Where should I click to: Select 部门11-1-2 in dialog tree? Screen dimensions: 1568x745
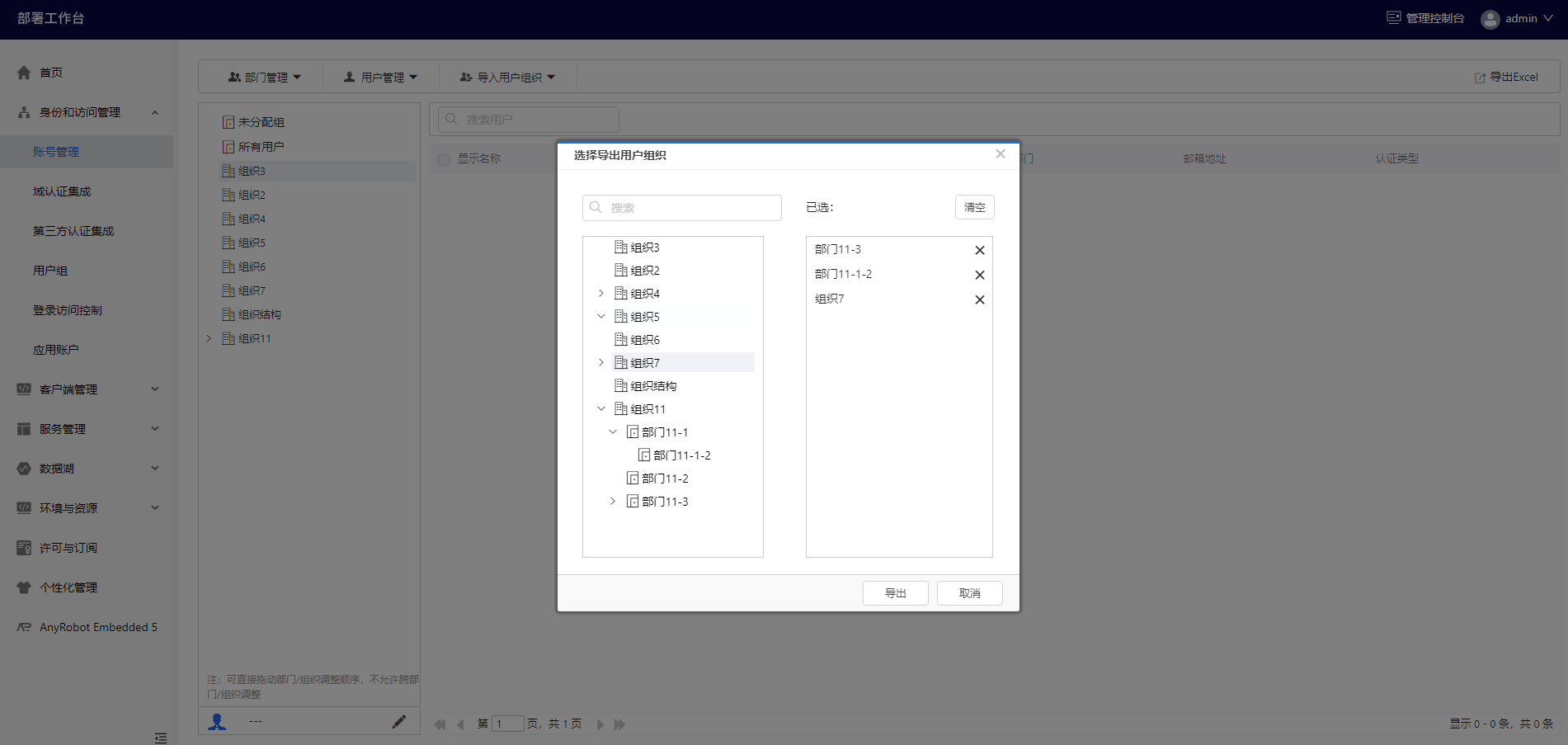[x=682, y=455]
